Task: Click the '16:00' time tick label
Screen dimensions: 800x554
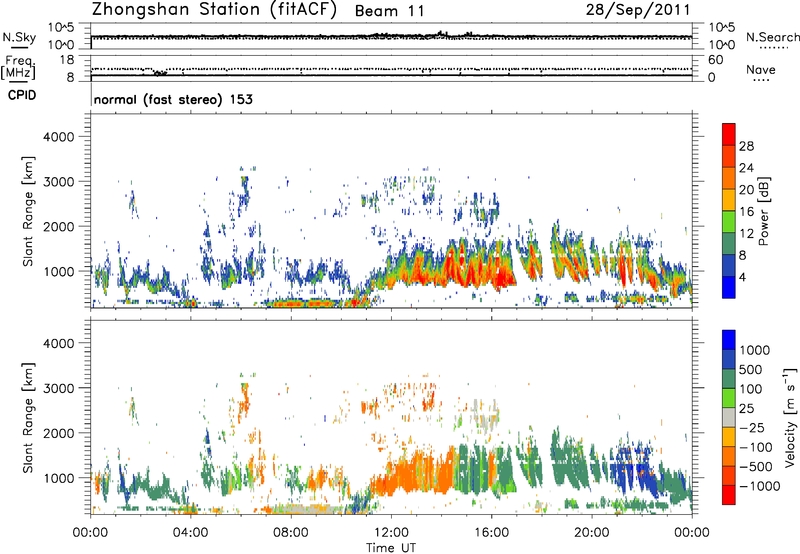Action: [x=491, y=533]
